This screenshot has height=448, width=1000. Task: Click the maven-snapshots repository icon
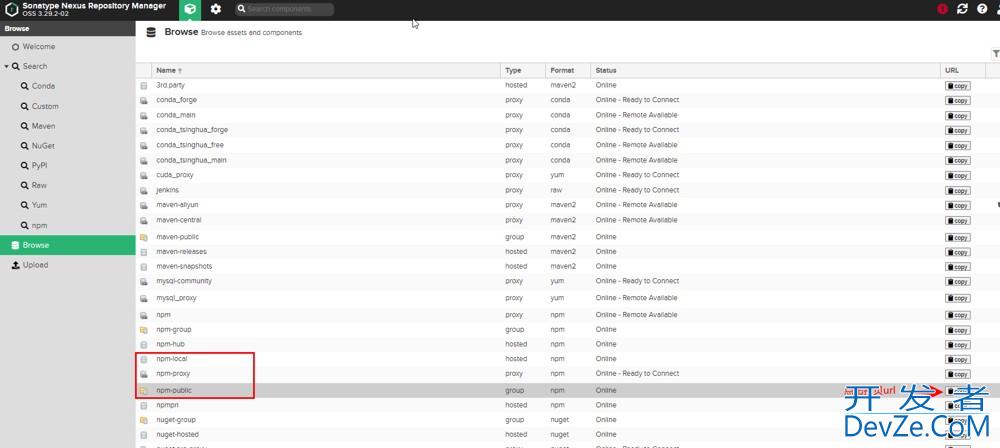(x=143, y=267)
